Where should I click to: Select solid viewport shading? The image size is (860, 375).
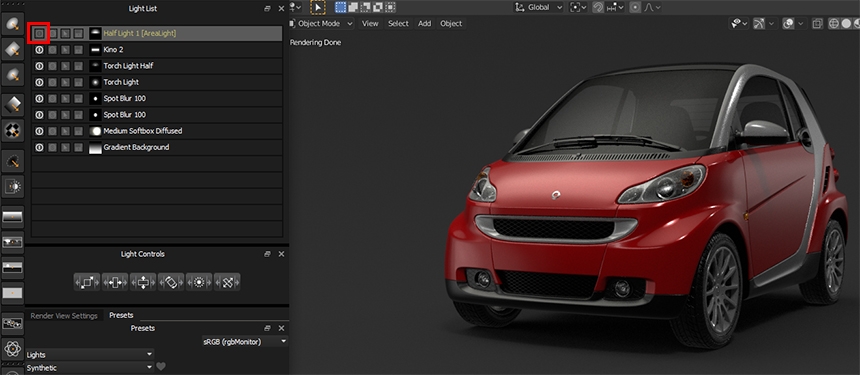pos(846,24)
